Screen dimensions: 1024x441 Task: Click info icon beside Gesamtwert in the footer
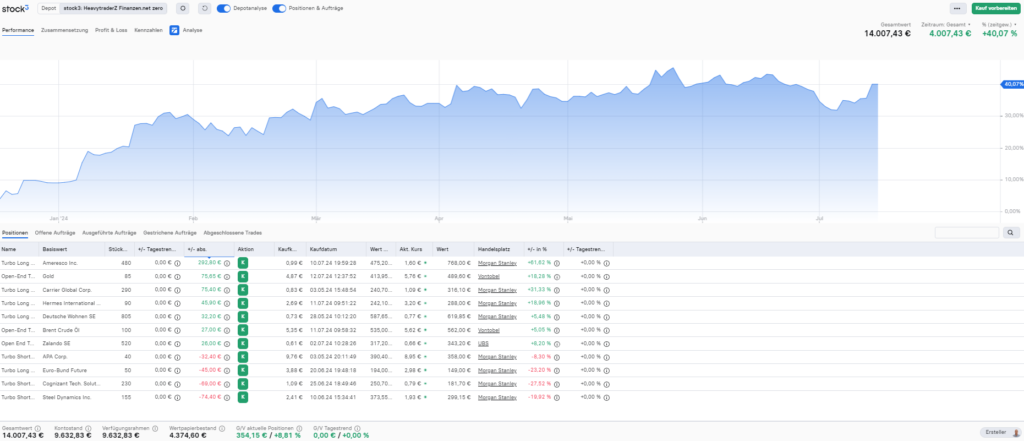pyautogui.click(x=37, y=429)
